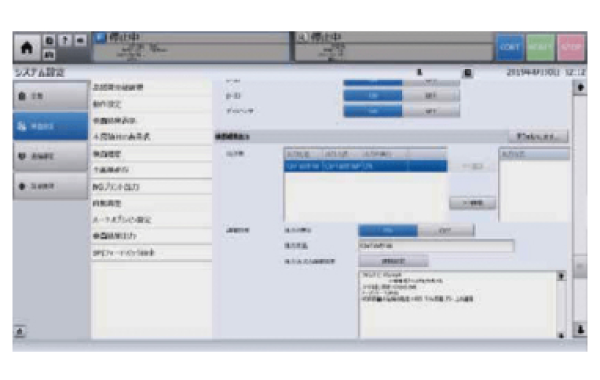Turn OFF the toggle above the text field

coord(445,230)
